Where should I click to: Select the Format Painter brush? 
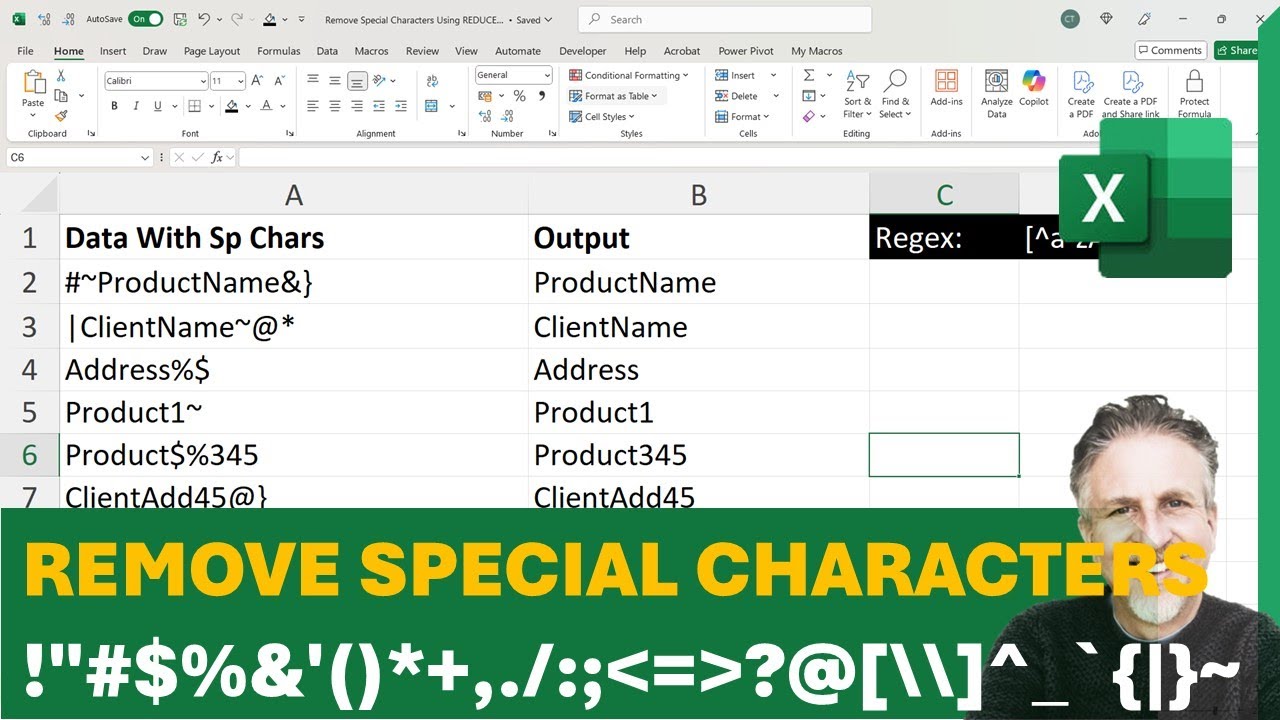61,114
